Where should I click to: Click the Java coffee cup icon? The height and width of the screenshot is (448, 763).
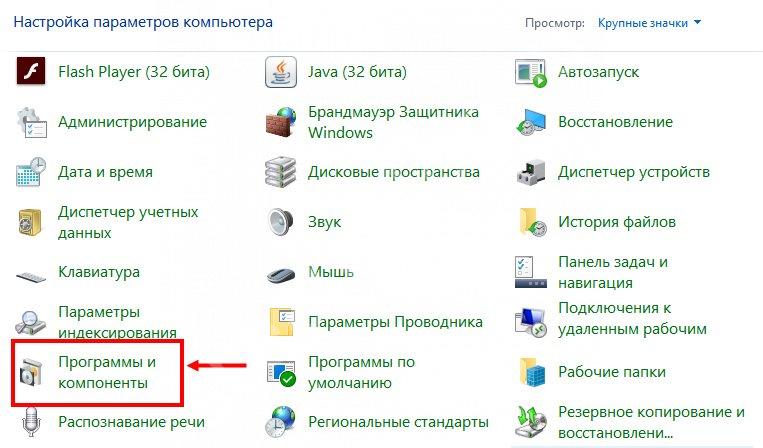click(x=281, y=72)
